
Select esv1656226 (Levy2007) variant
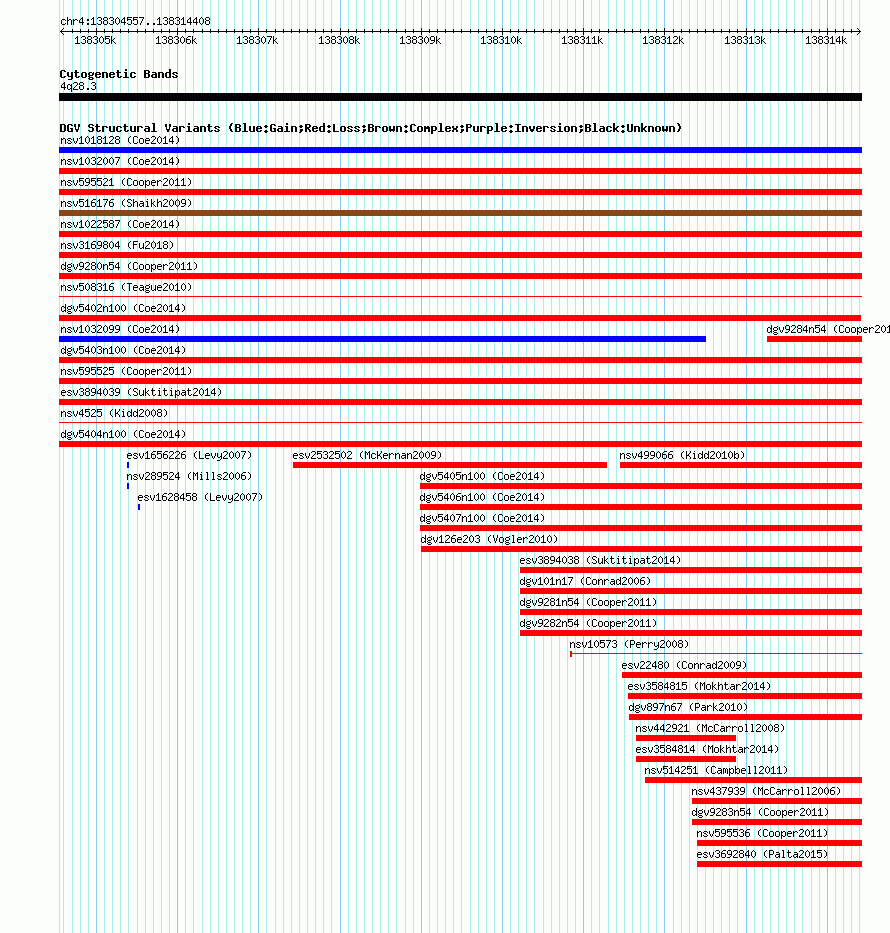point(189,455)
